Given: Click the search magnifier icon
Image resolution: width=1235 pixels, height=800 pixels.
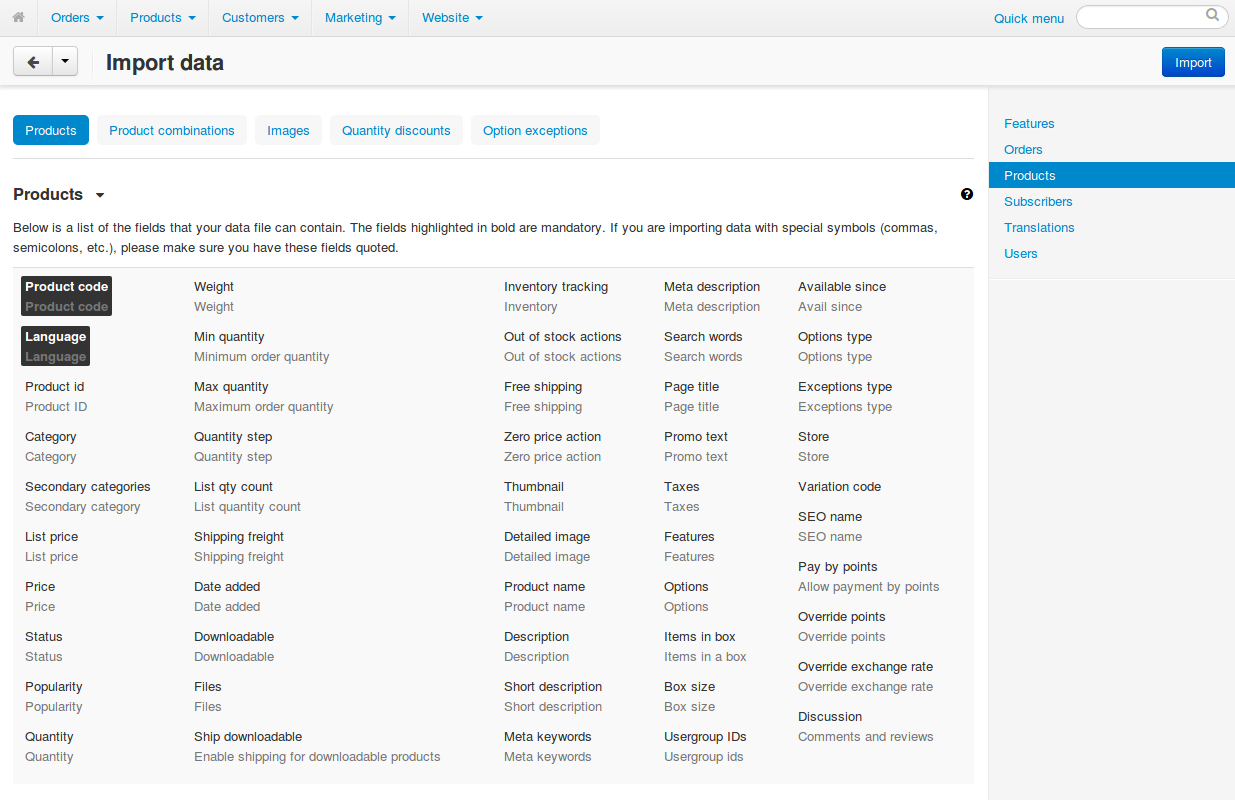Looking at the screenshot, I should [1213, 15].
